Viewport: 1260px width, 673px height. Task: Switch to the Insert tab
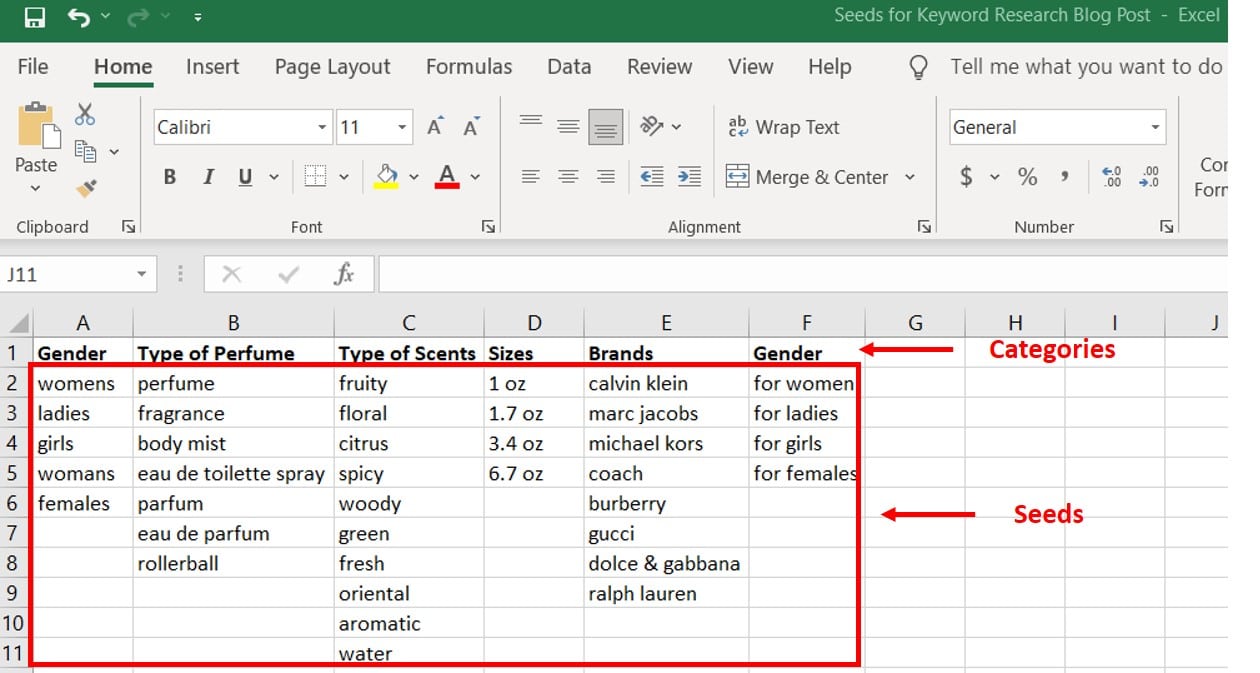point(212,67)
